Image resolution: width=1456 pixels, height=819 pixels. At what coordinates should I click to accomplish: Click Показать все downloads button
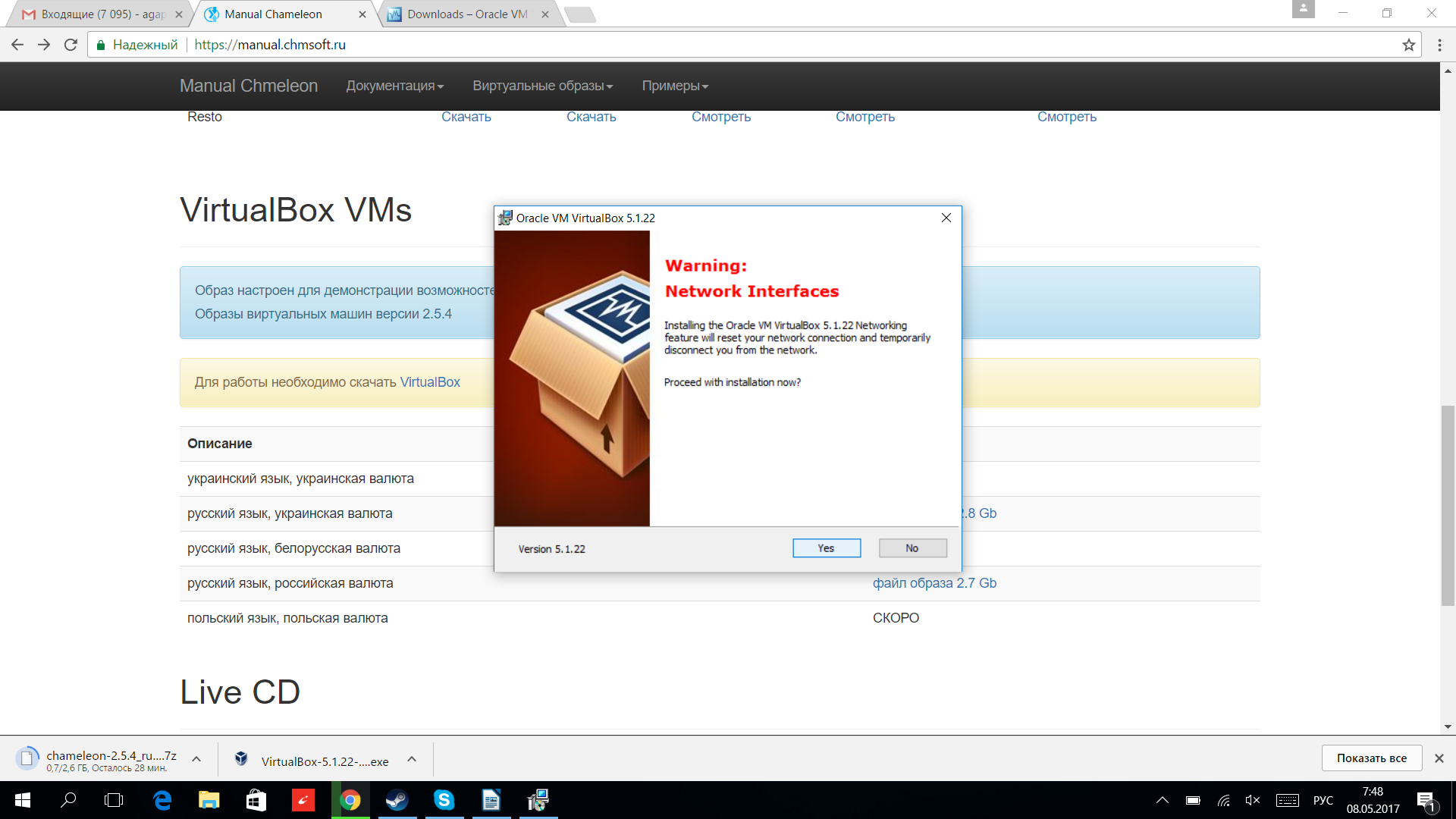coord(1371,758)
